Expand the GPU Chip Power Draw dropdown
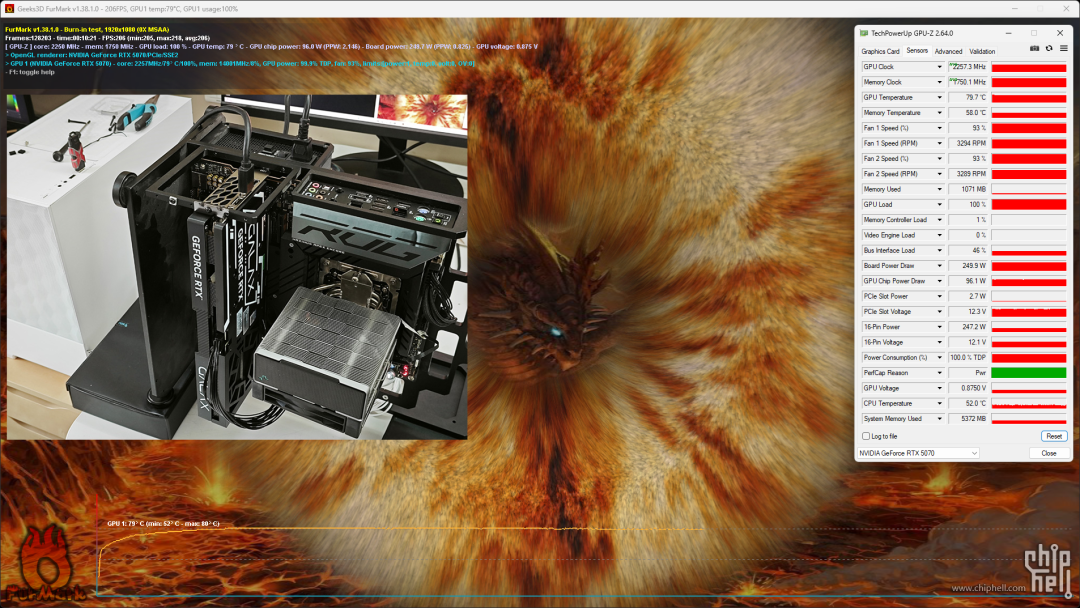This screenshot has height=608, width=1080. point(939,281)
